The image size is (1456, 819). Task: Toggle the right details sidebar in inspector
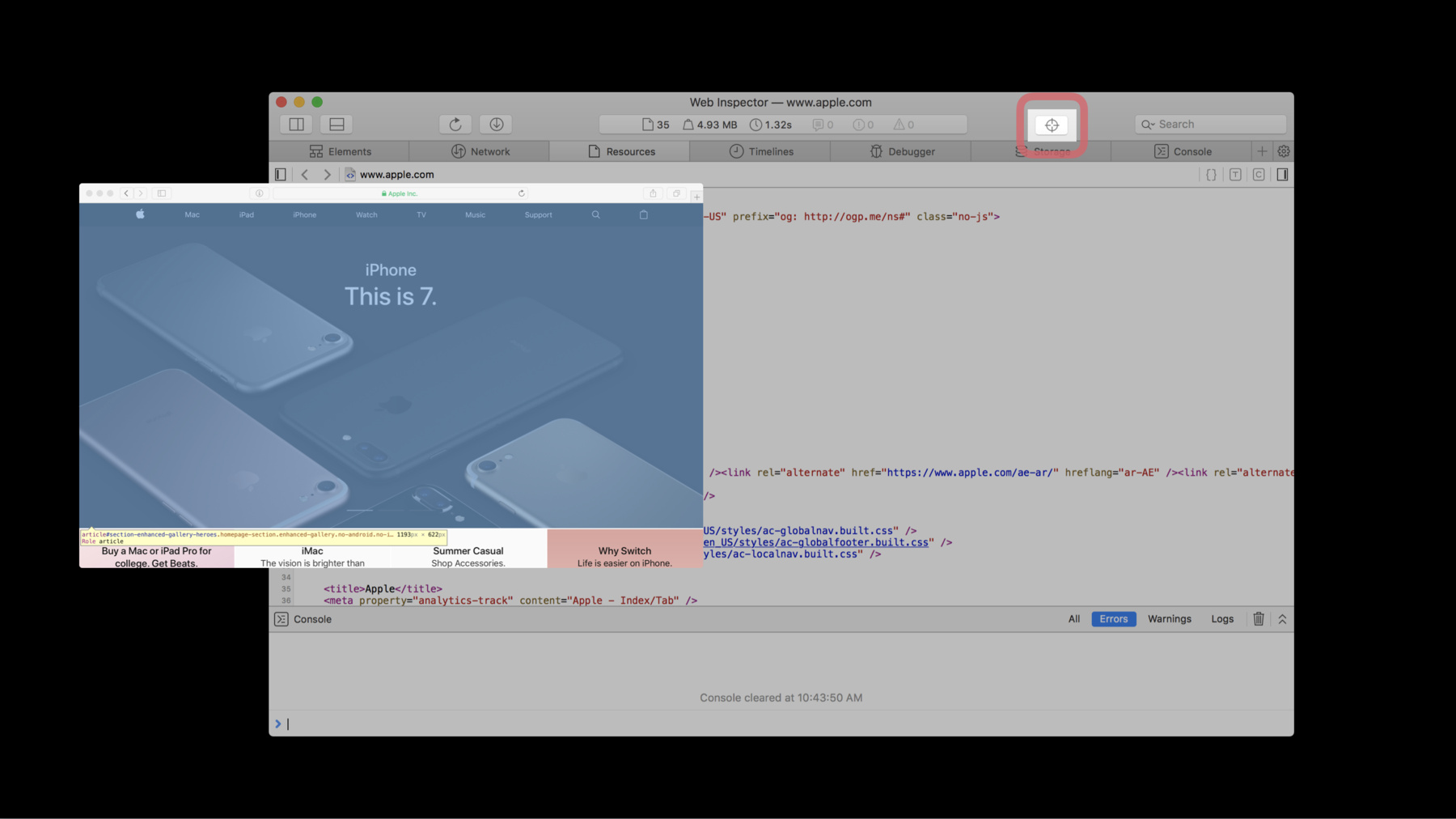[x=1282, y=174]
